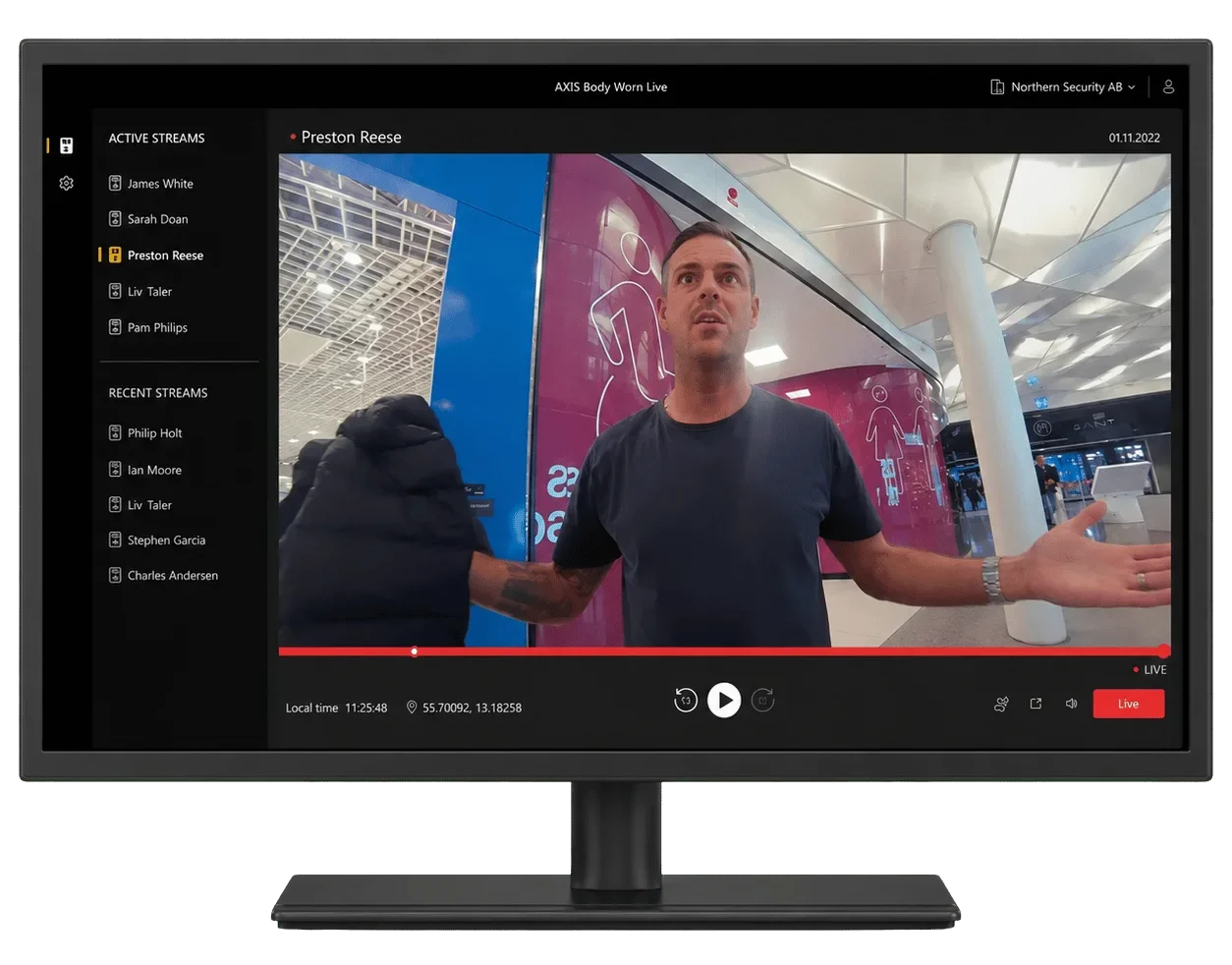The width and height of the screenshot is (1232, 965).
Task: Click the camera icon beside Stephen Garcia
Action: (x=115, y=539)
